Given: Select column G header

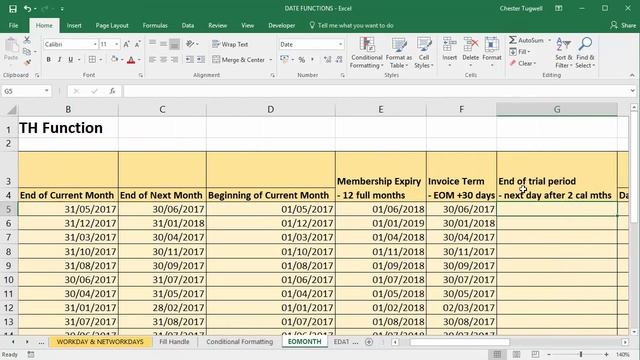Looking at the screenshot, I should point(557,109).
